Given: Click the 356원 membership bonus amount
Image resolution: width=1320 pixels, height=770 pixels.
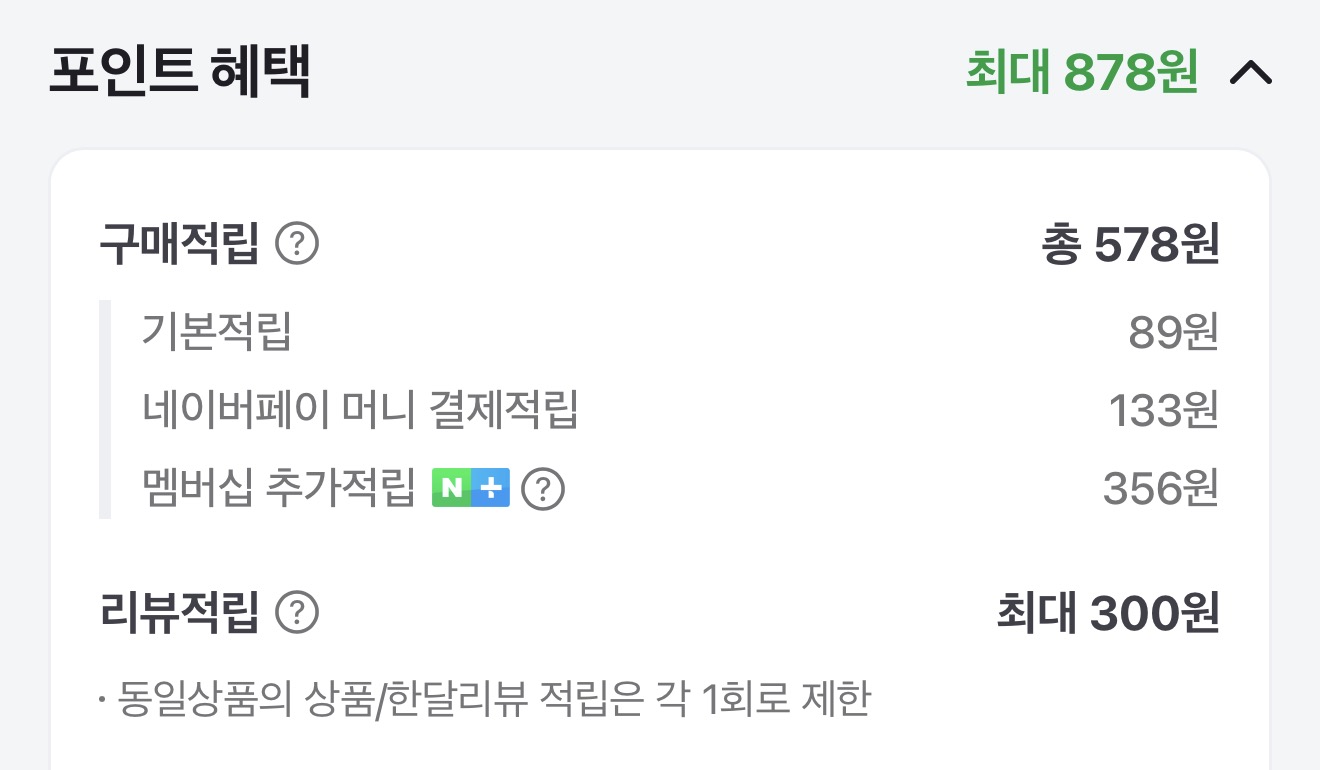Looking at the screenshot, I should (x=1161, y=487).
